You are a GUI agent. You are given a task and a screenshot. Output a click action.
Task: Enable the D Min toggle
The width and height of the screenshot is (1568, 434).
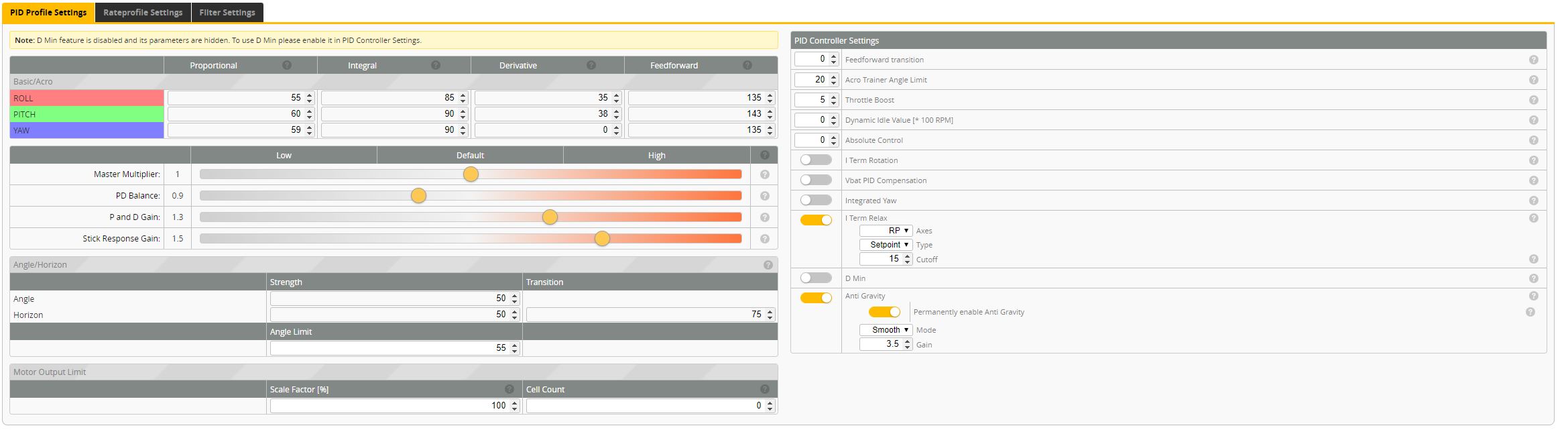coord(816,278)
